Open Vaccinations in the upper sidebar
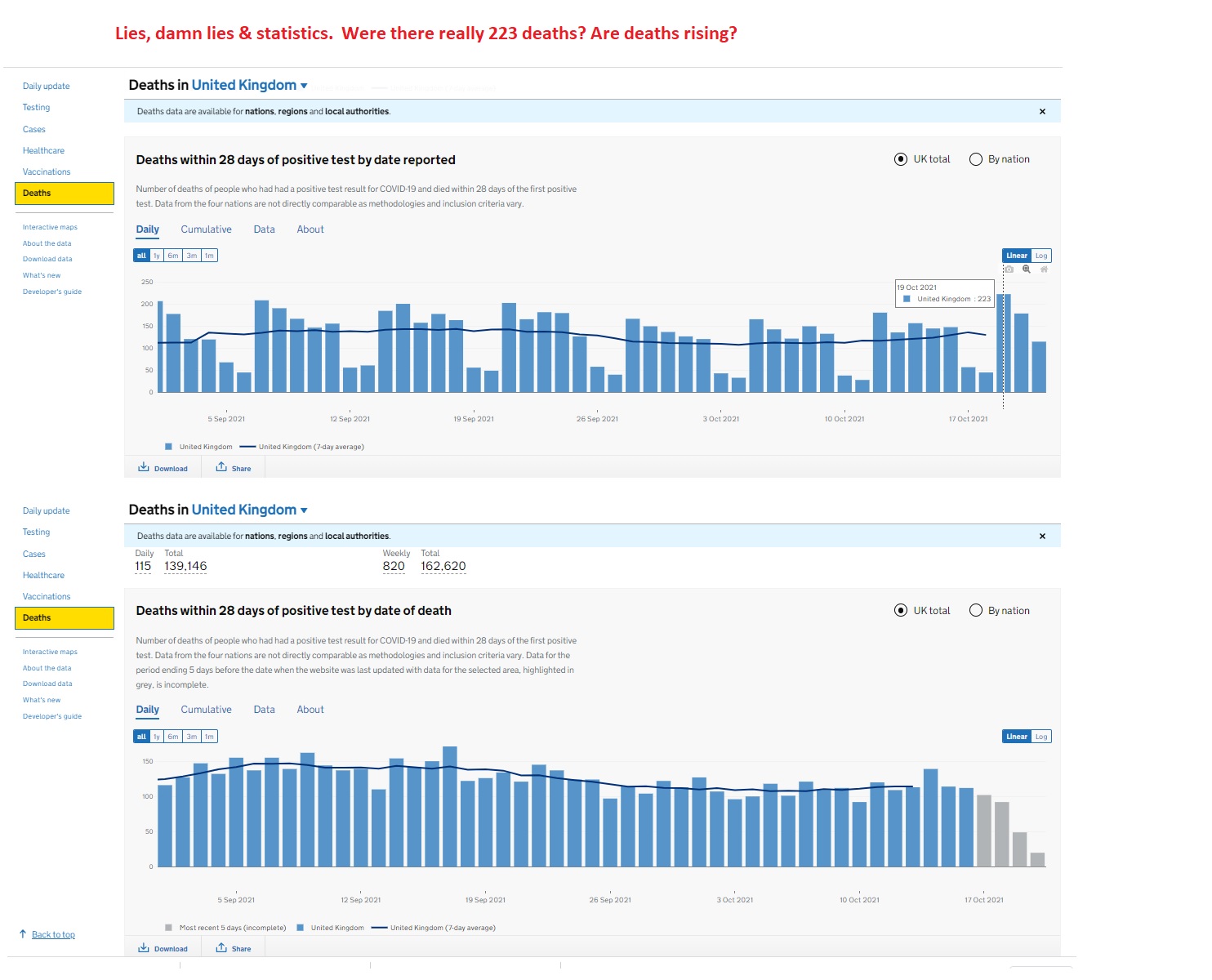 tap(47, 172)
